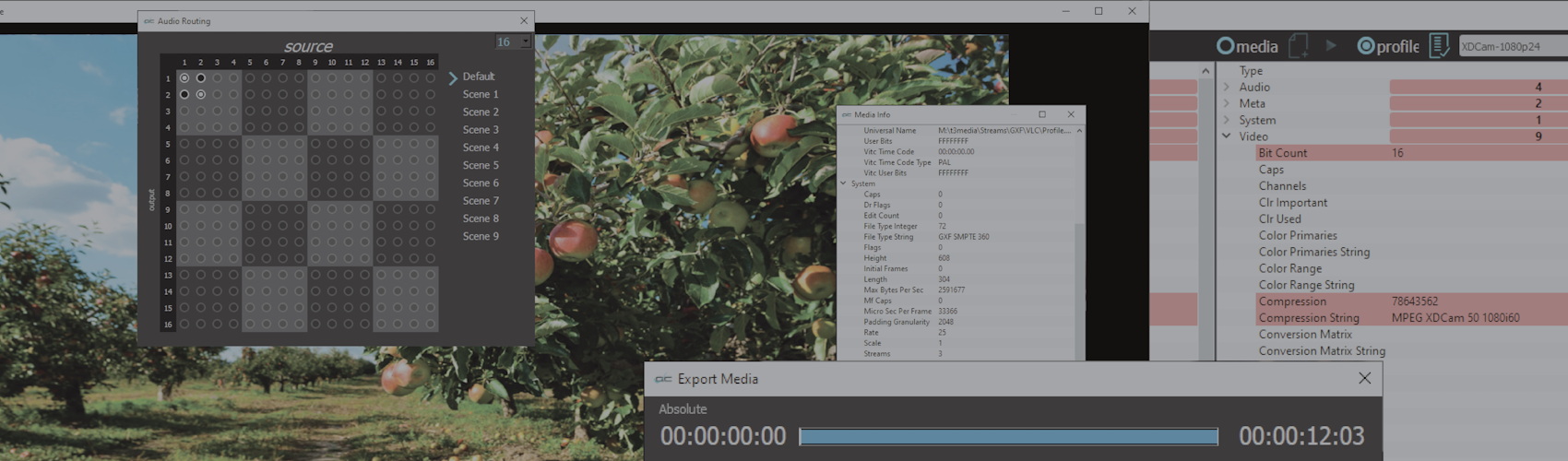Click the XDCam-1080p24 profile name field

point(1511,46)
